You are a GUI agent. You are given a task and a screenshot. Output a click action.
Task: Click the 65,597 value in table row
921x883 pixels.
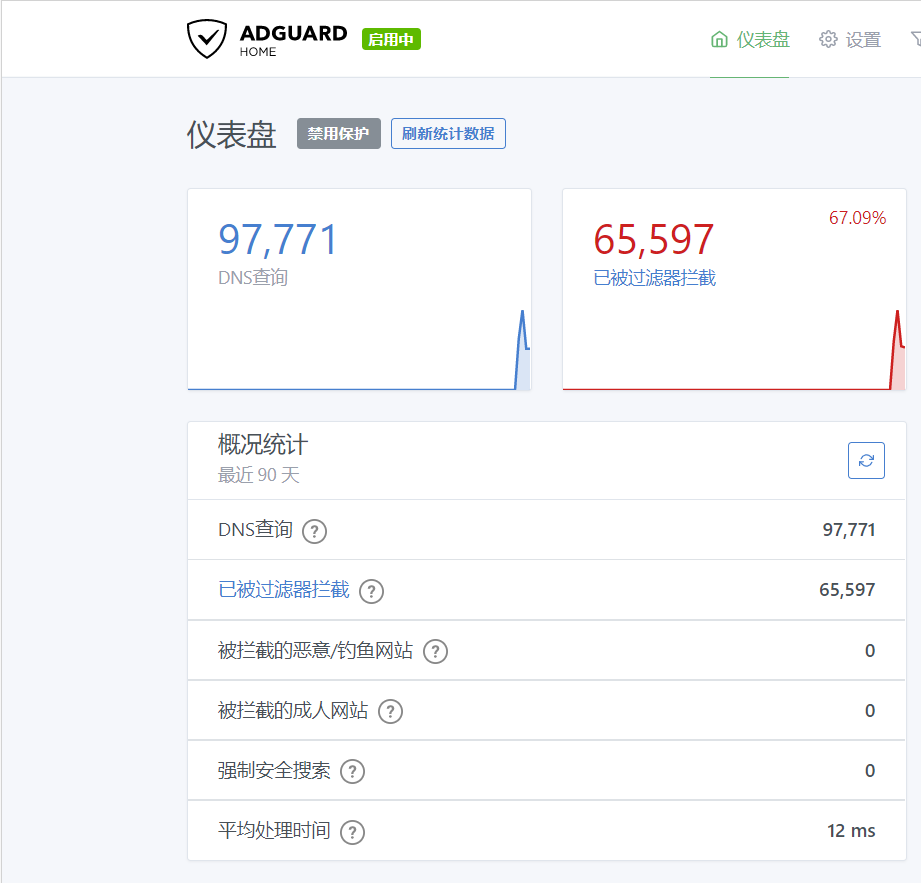click(x=847, y=590)
